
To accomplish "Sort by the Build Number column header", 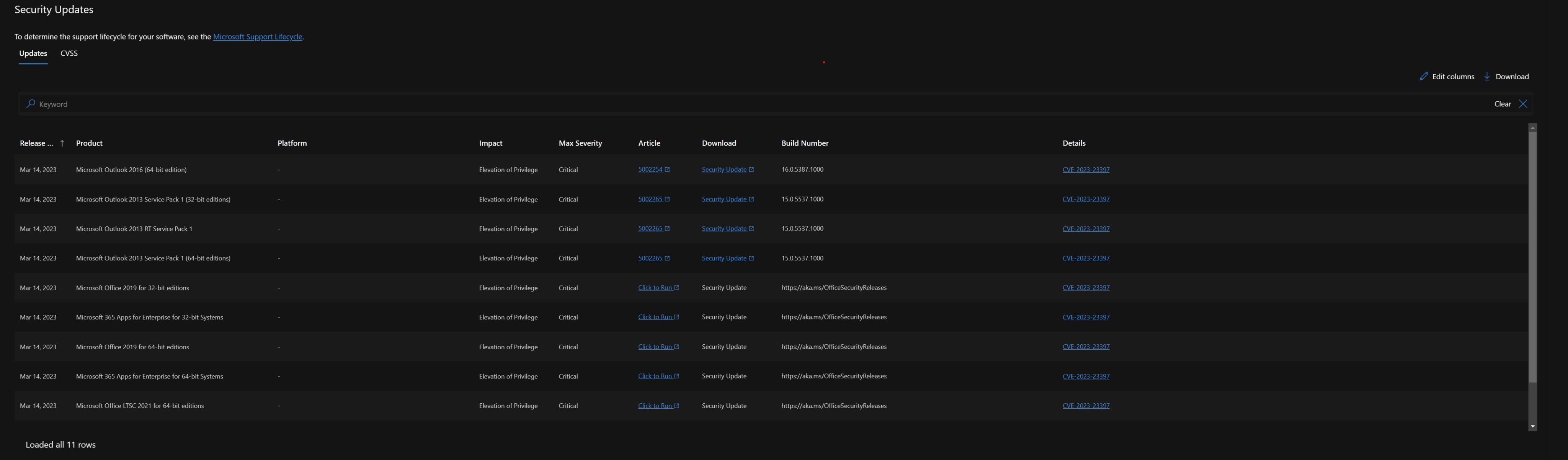I will click(x=805, y=144).
